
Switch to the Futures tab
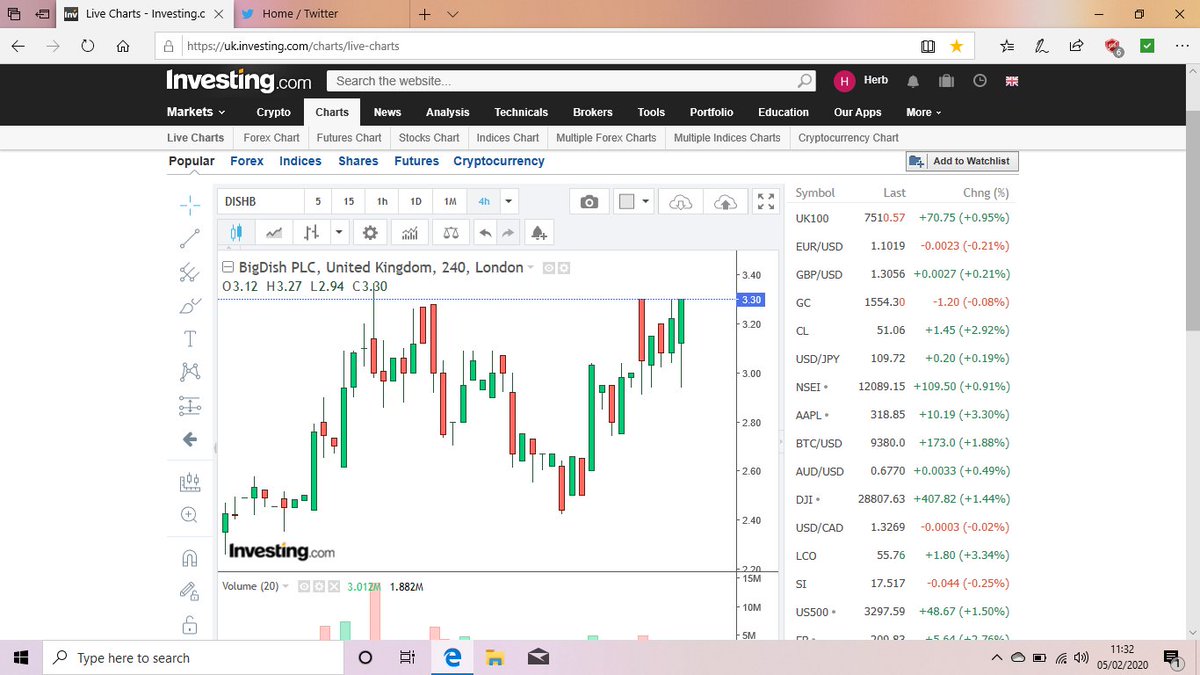pyautogui.click(x=416, y=161)
